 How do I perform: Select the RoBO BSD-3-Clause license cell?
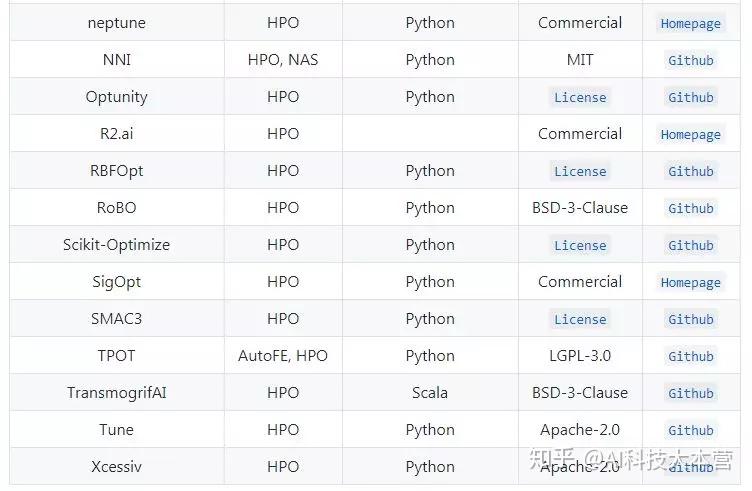580,208
